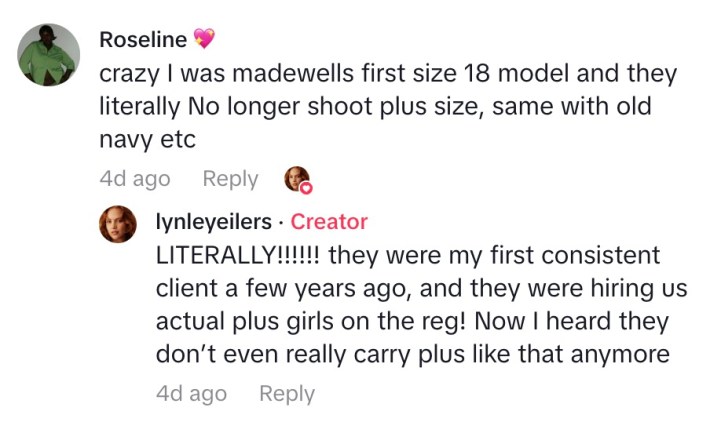Reply to lynleyeilers' comment
Viewport: 710px width, 422px height.
(x=287, y=394)
